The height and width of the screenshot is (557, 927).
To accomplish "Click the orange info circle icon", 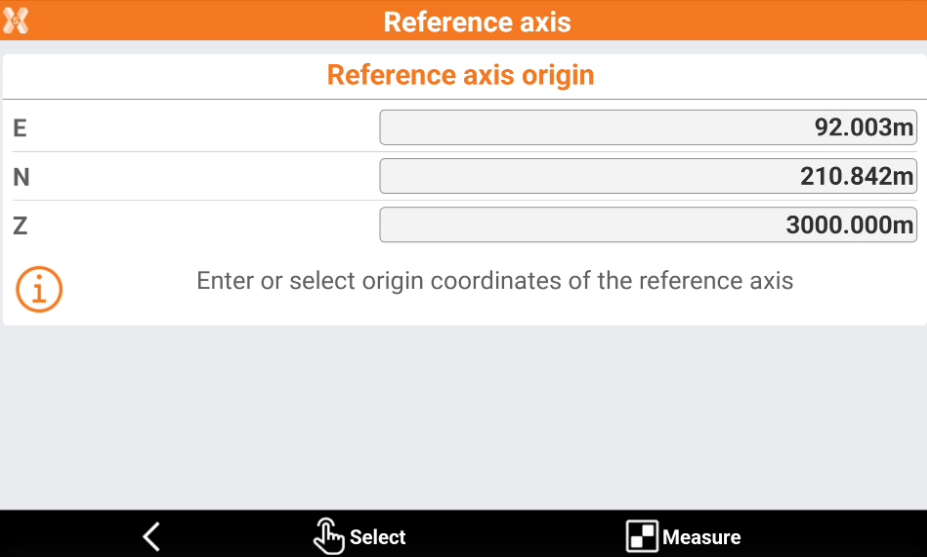I will [x=39, y=289].
